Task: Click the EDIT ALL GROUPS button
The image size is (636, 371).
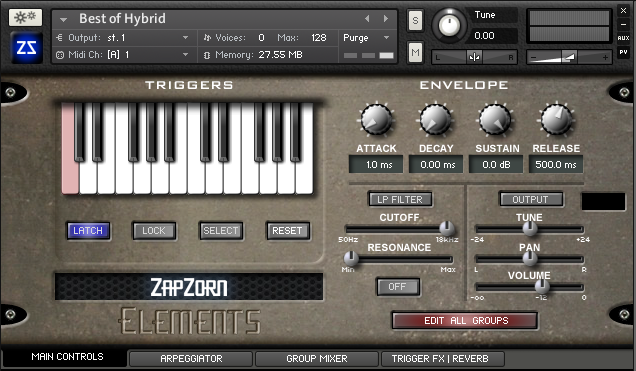Action: [x=465, y=320]
